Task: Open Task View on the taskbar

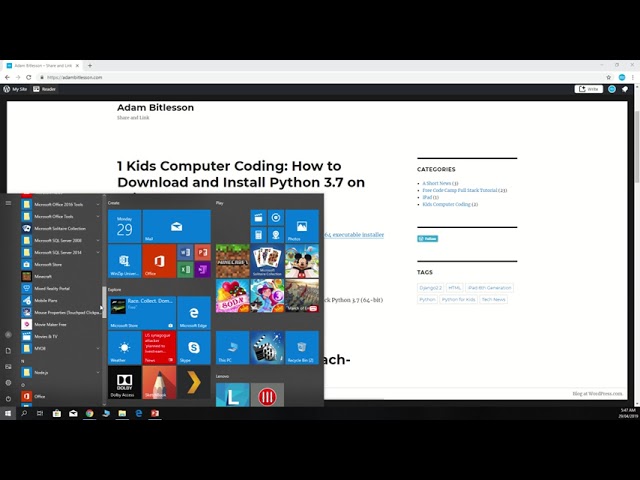Action: coord(40,413)
